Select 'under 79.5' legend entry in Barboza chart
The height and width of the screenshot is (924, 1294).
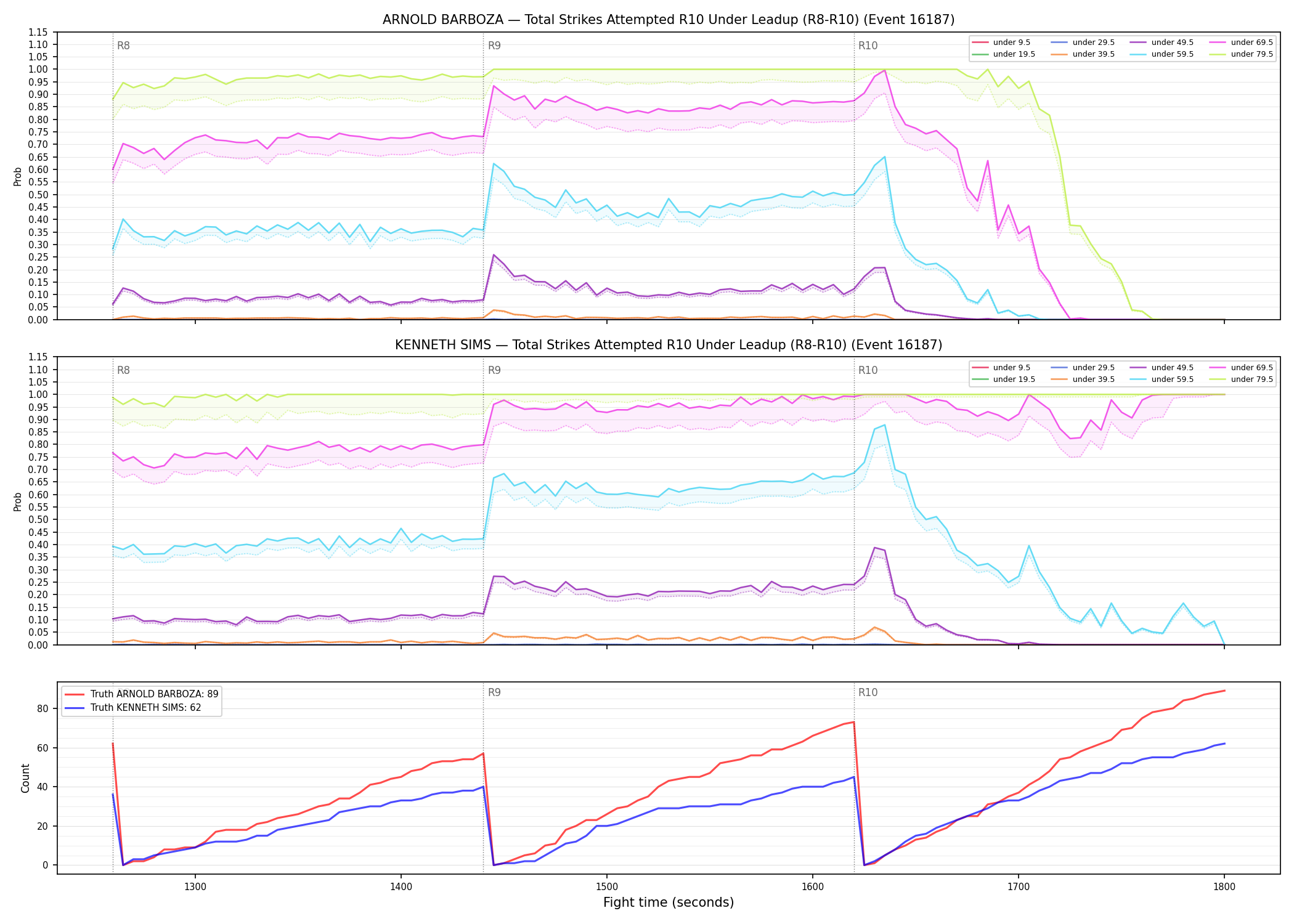point(1241,54)
